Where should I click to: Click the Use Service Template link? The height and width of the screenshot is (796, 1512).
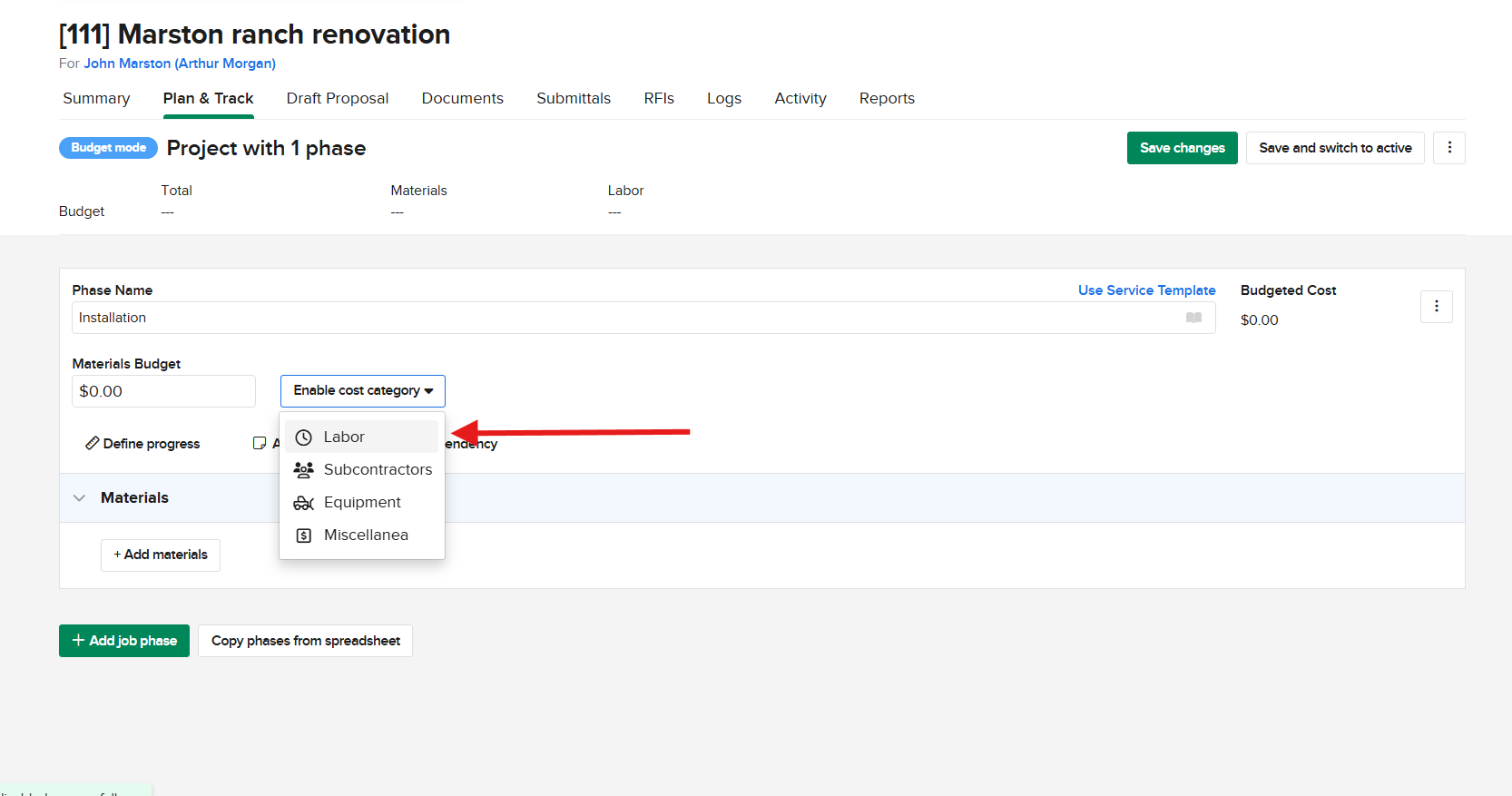1146,290
